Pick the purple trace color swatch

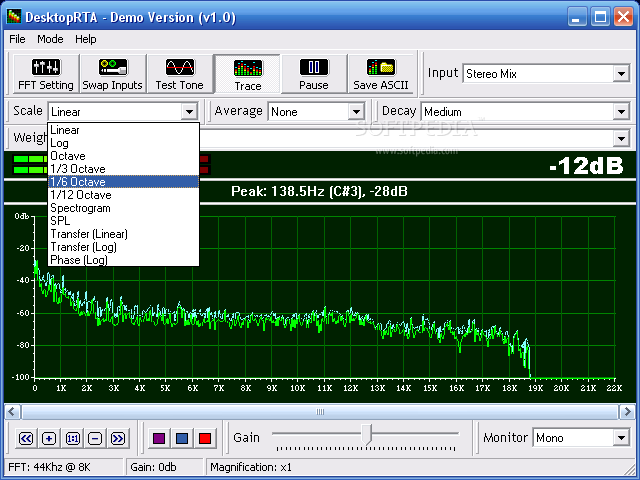(x=159, y=439)
